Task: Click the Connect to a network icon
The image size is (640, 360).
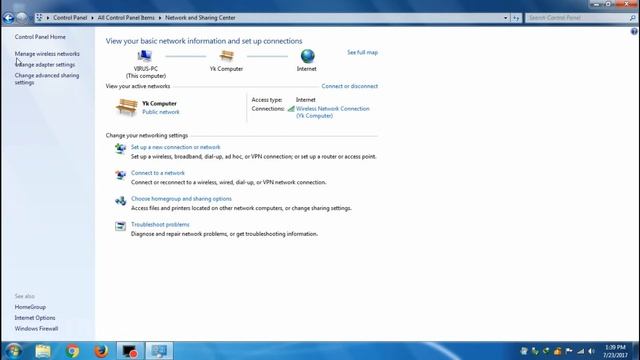Action: (x=120, y=175)
